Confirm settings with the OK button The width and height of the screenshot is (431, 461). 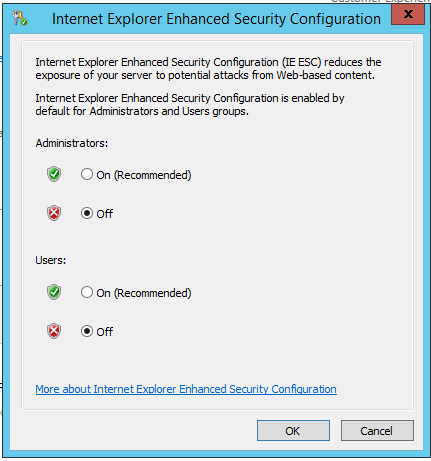pyautogui.click(x=293, y=431)
